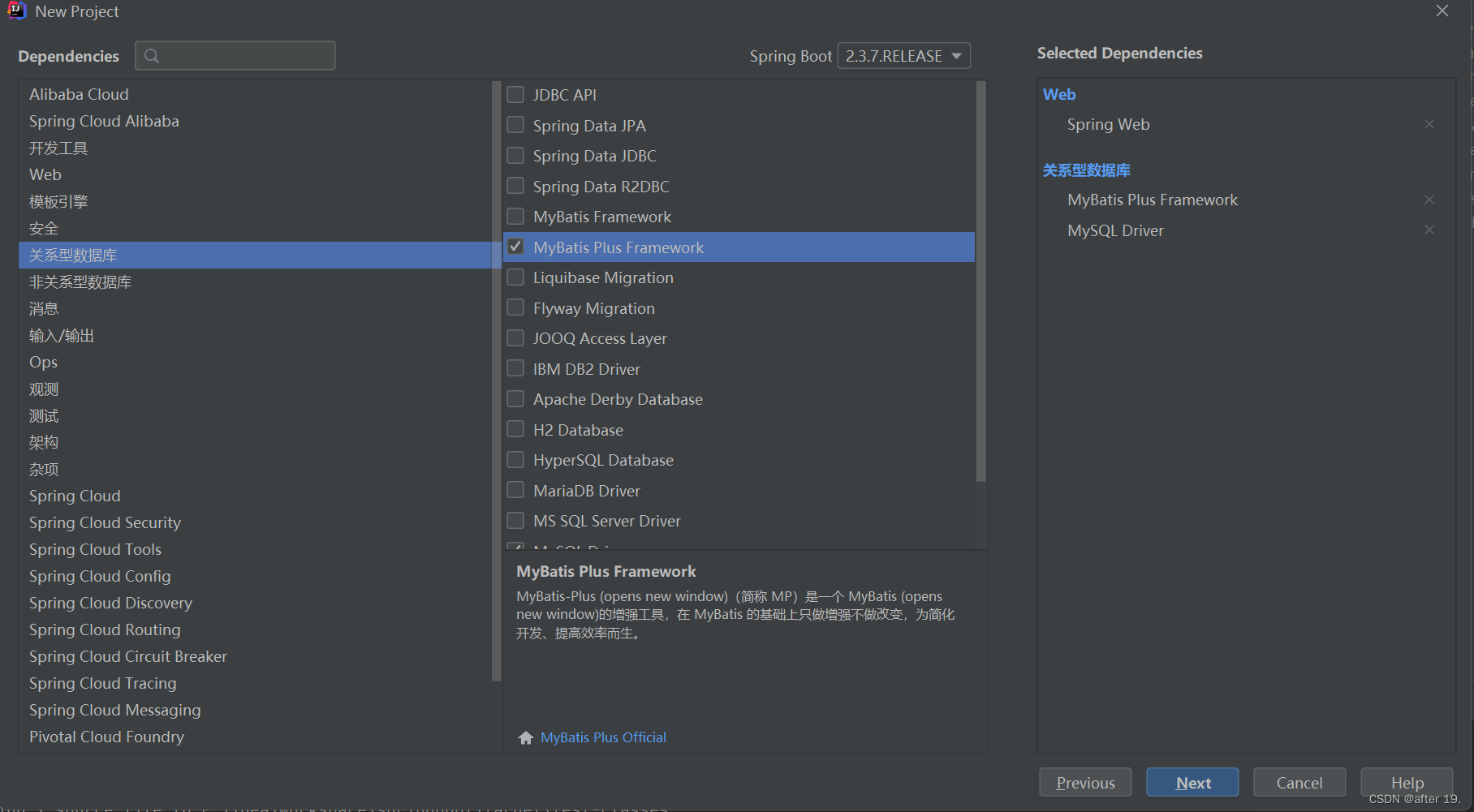Tick the IBM DB2 Driver checkbox

515,368
